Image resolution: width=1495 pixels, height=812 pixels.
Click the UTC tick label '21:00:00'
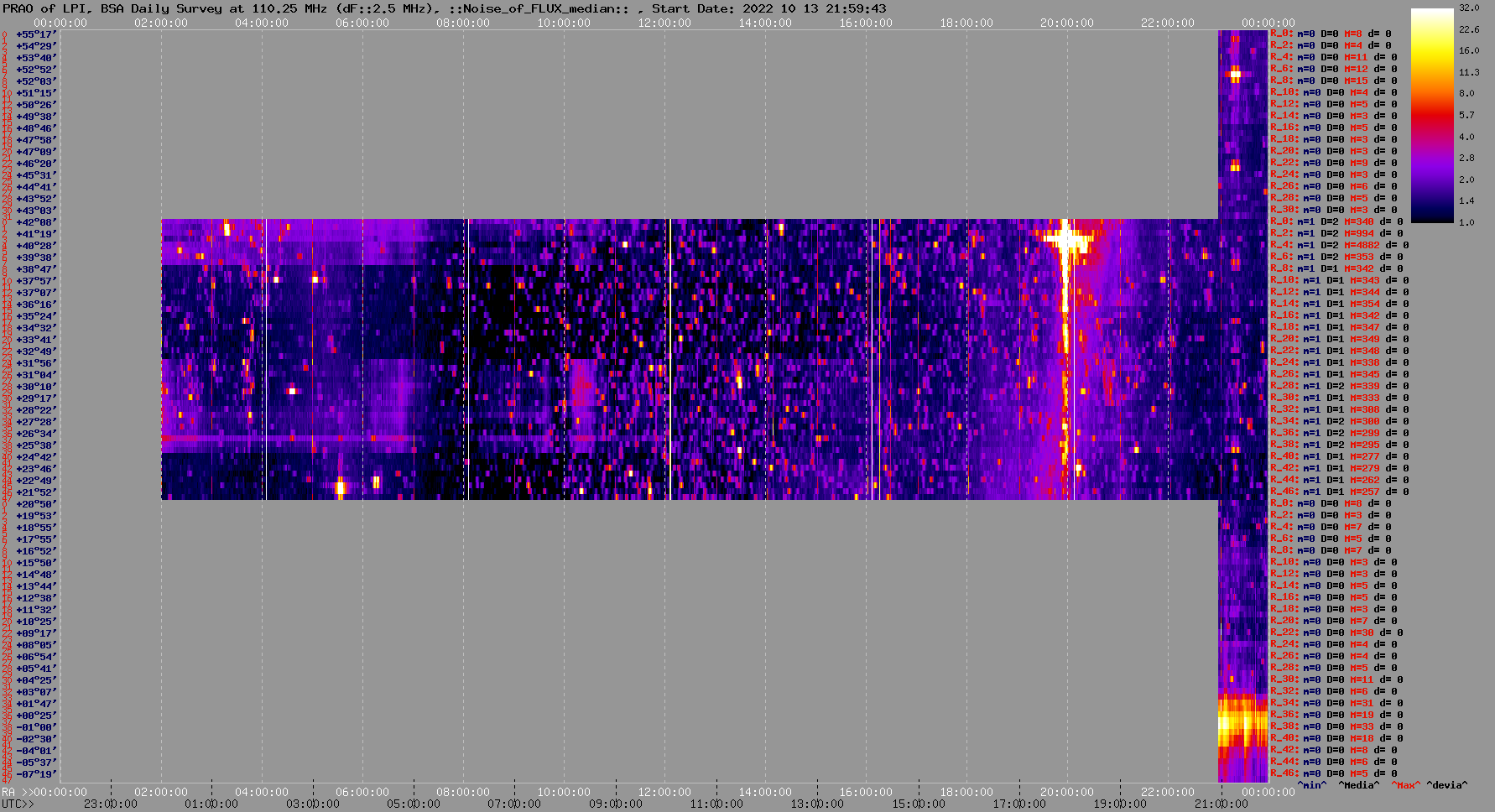[x=1222, y=804]
